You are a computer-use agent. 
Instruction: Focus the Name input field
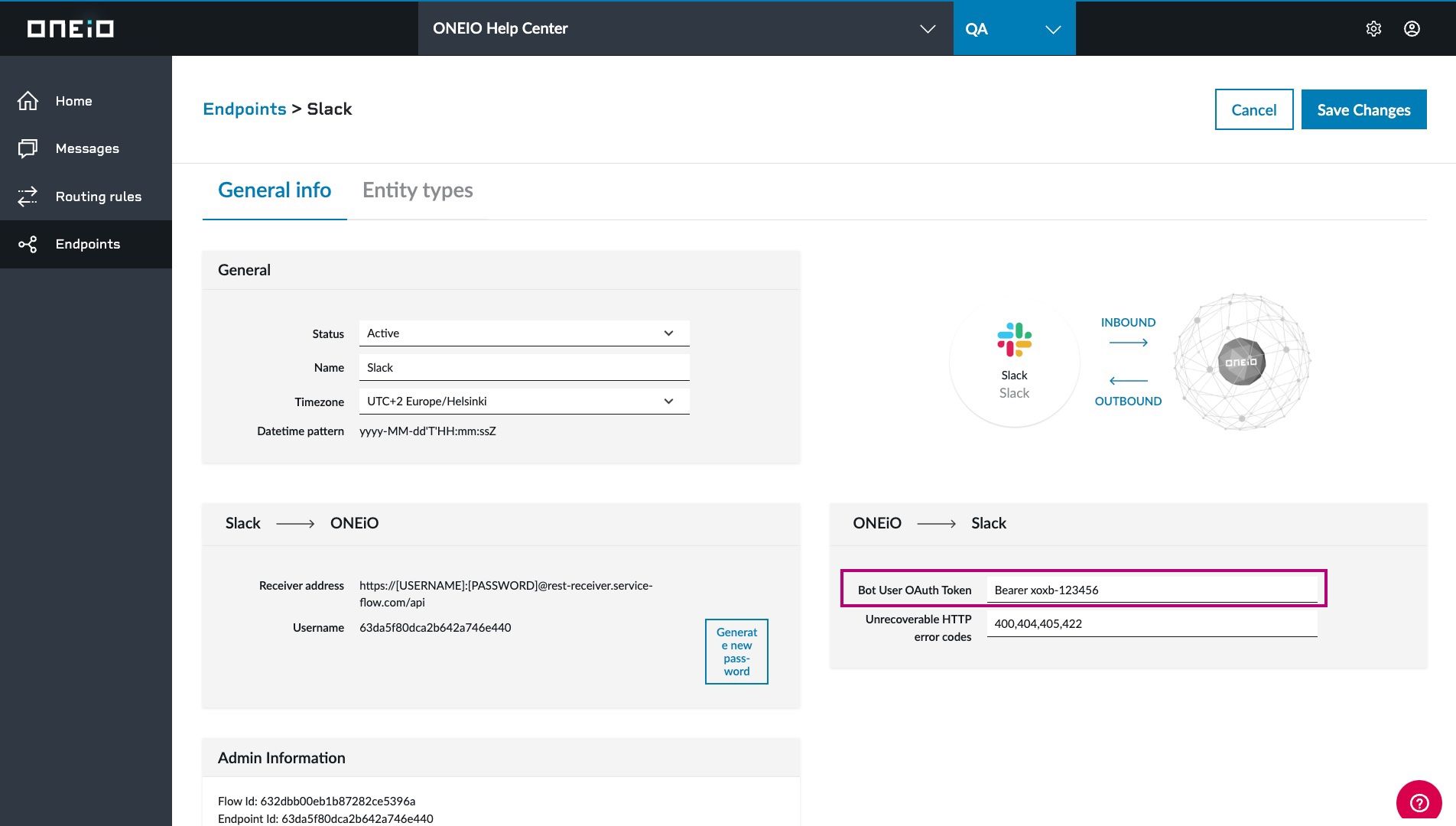524,367
